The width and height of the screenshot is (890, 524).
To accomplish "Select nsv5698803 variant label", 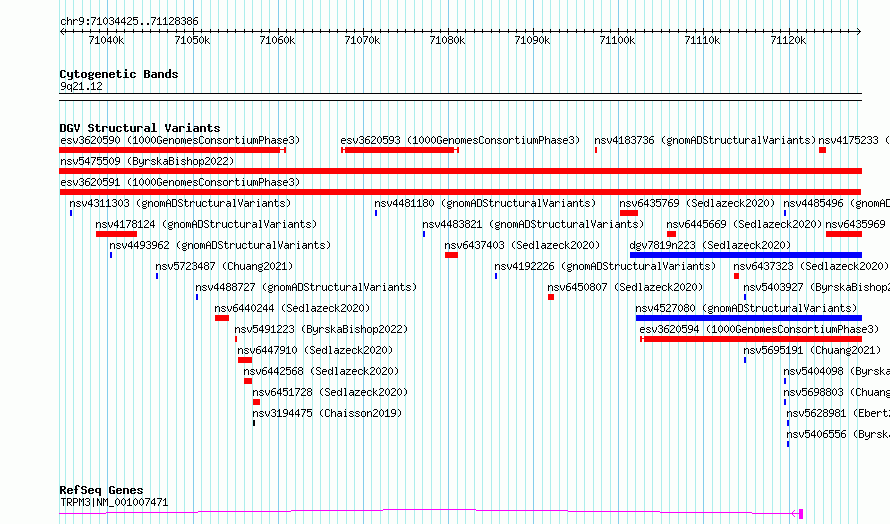I will (x=836, y=392).
